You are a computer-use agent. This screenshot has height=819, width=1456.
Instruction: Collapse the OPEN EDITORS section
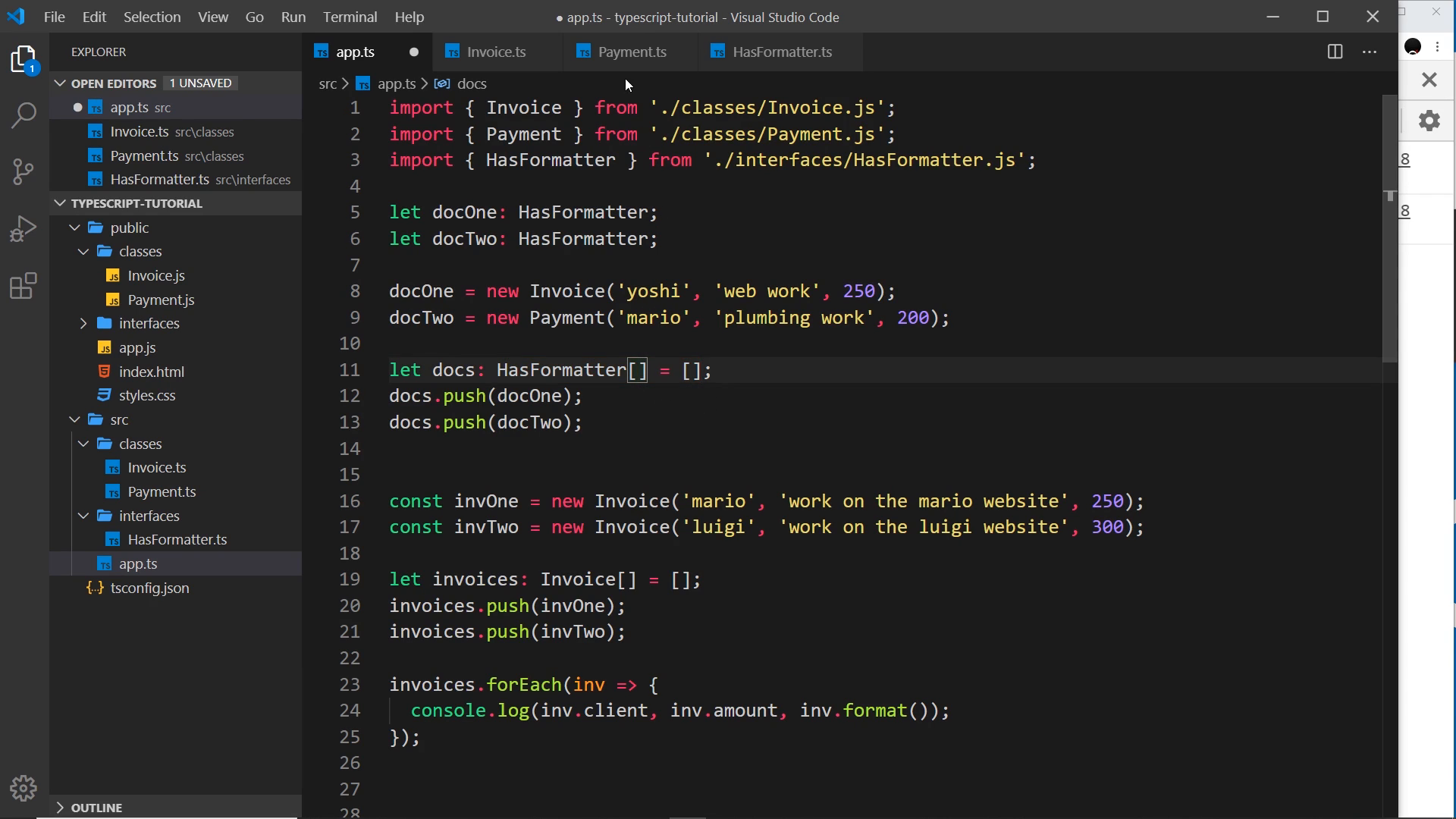click(61, 83)
